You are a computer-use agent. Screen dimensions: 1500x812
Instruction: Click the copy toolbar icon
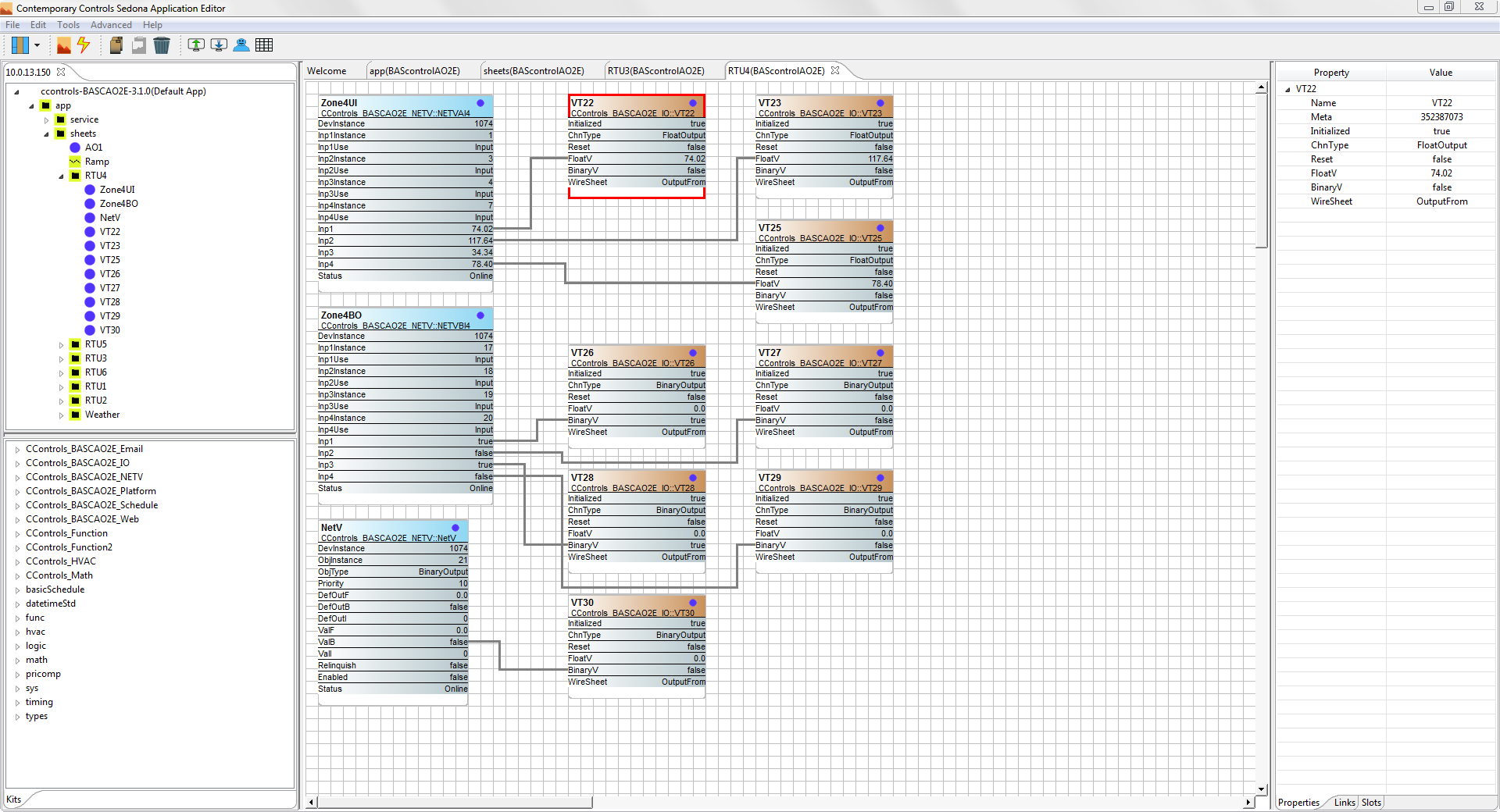pyautogui.click(x=115, y=45)
